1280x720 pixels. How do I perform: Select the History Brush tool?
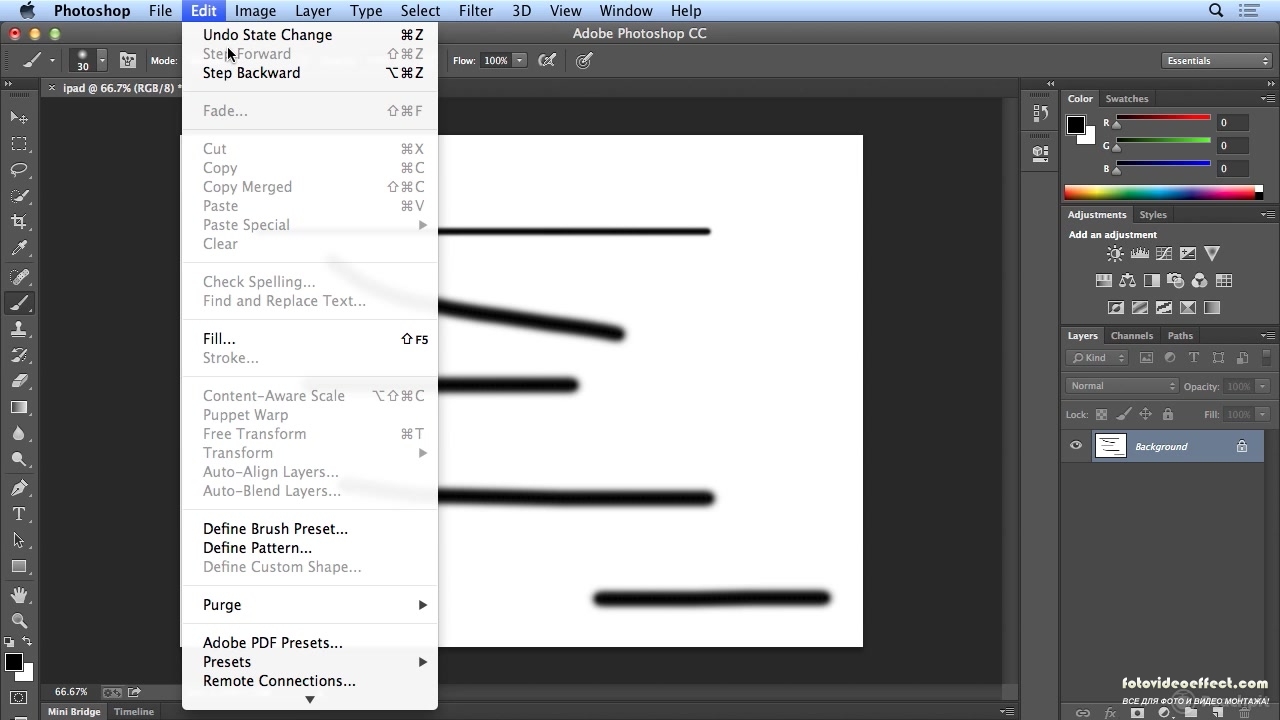(19, 355)
